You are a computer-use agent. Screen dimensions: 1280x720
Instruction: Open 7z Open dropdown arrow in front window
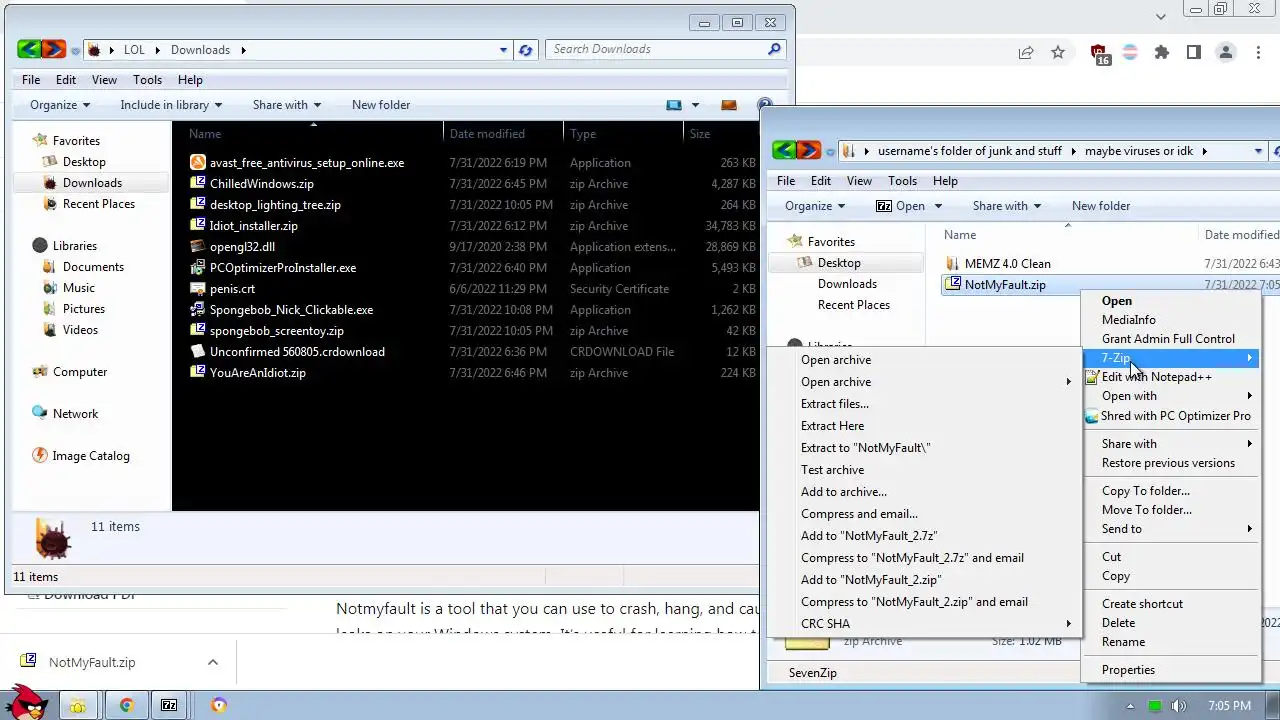937,206
